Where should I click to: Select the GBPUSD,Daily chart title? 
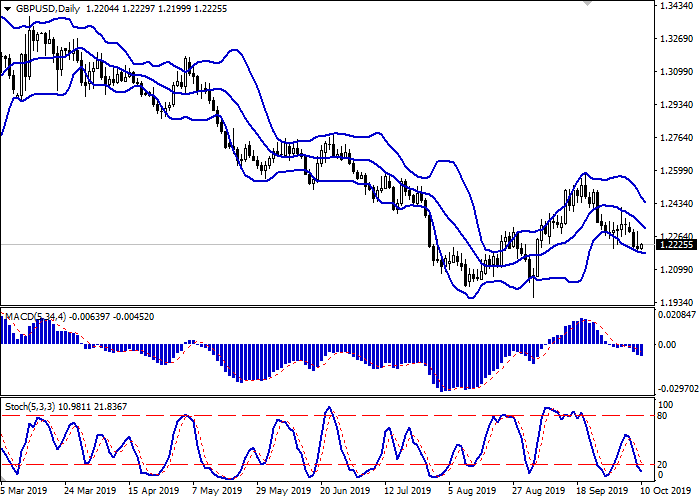pyautogui.click(x=49, y=9)
